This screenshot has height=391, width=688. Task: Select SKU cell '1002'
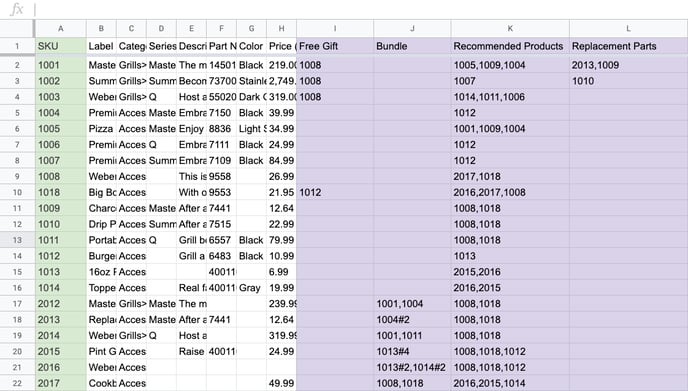61,81
